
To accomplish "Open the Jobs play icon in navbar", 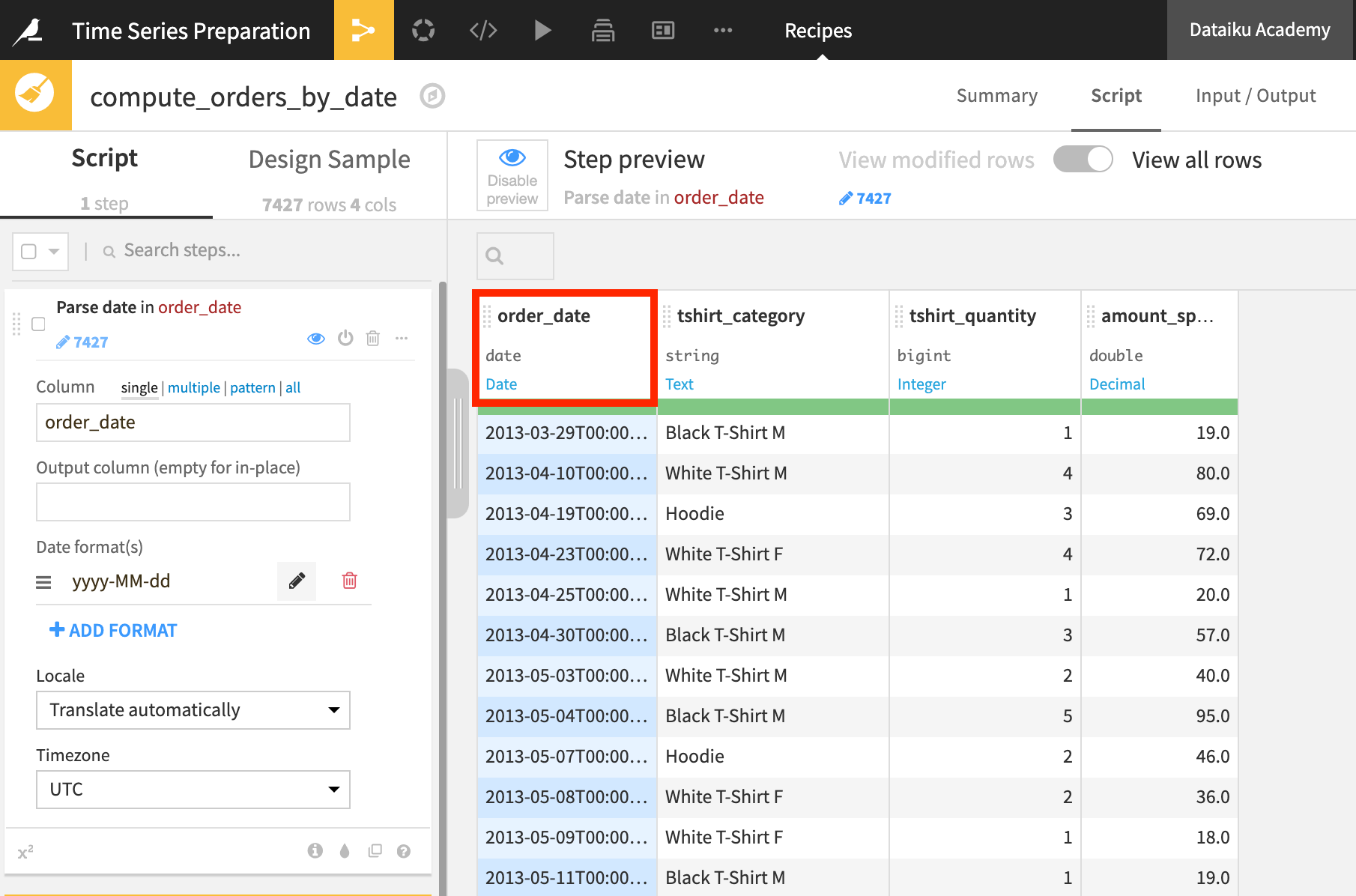I will pyautogui.click(x=542, y=30).
